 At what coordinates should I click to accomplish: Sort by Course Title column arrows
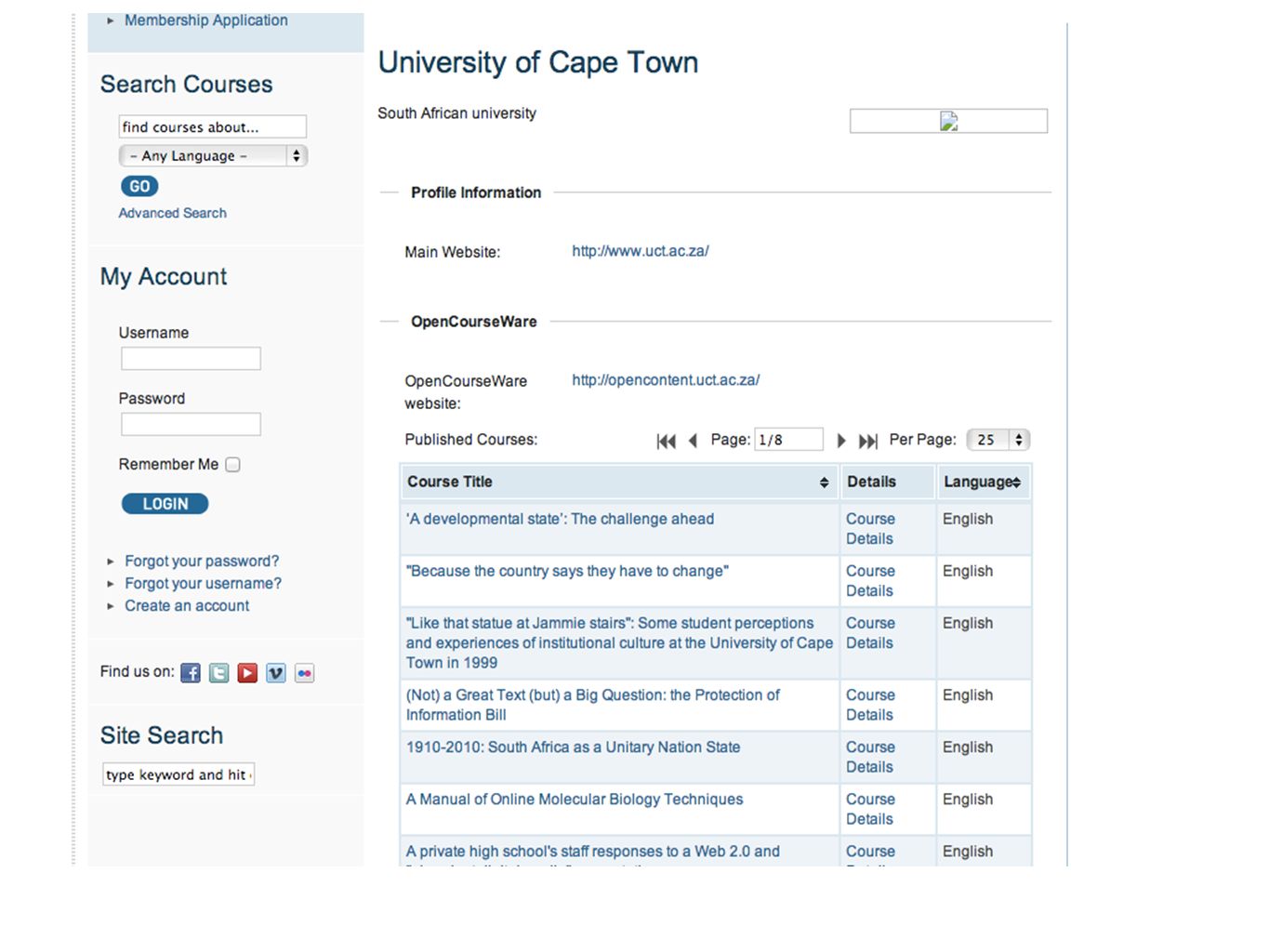click(824, 483)
